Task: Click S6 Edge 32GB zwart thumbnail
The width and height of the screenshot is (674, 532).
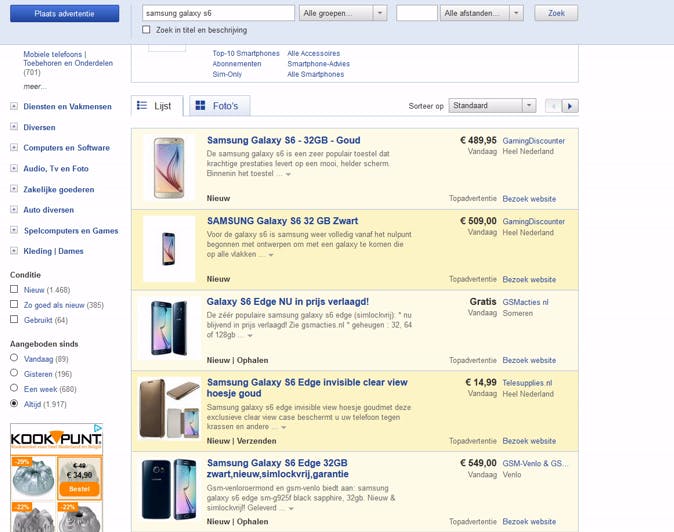Action: point(169,489)
